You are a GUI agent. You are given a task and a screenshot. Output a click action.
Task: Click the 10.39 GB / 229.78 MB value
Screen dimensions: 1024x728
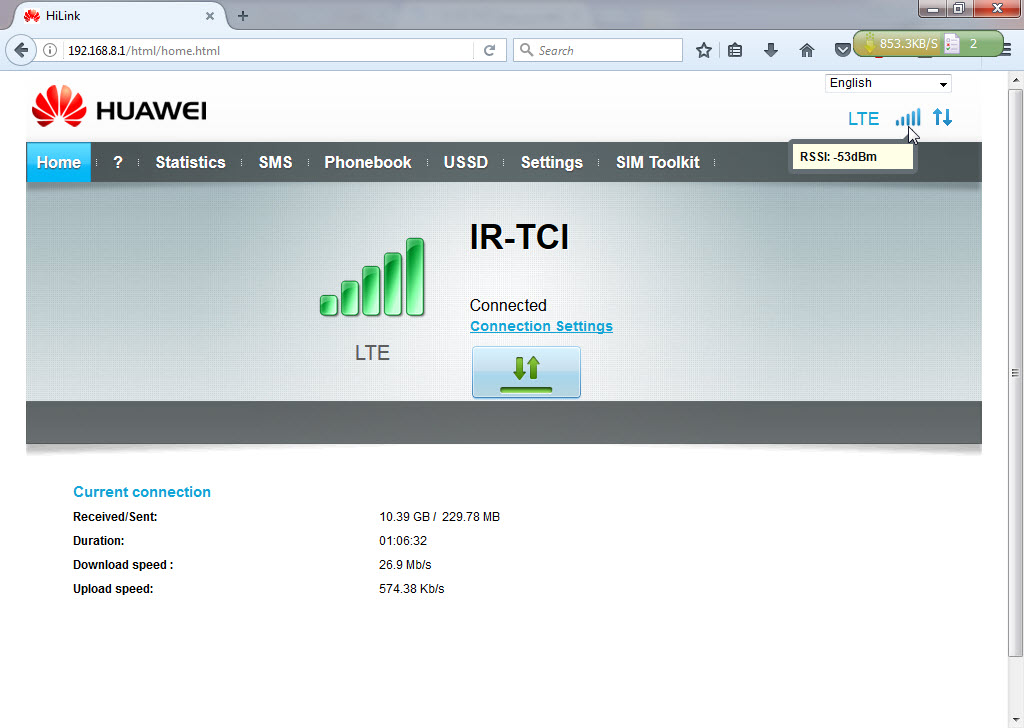[440, 516]
